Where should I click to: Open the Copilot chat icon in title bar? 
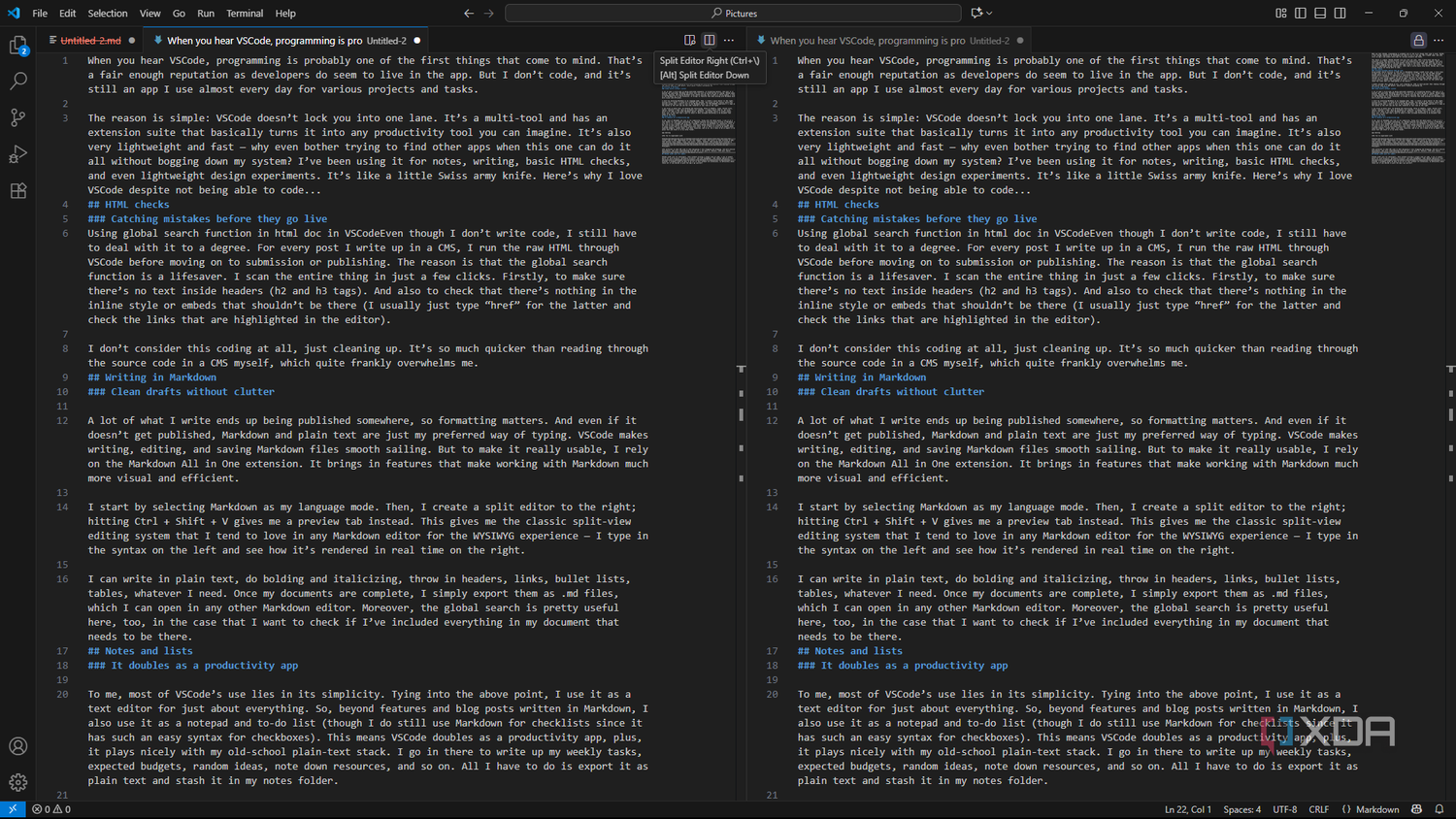coord(976,13)
